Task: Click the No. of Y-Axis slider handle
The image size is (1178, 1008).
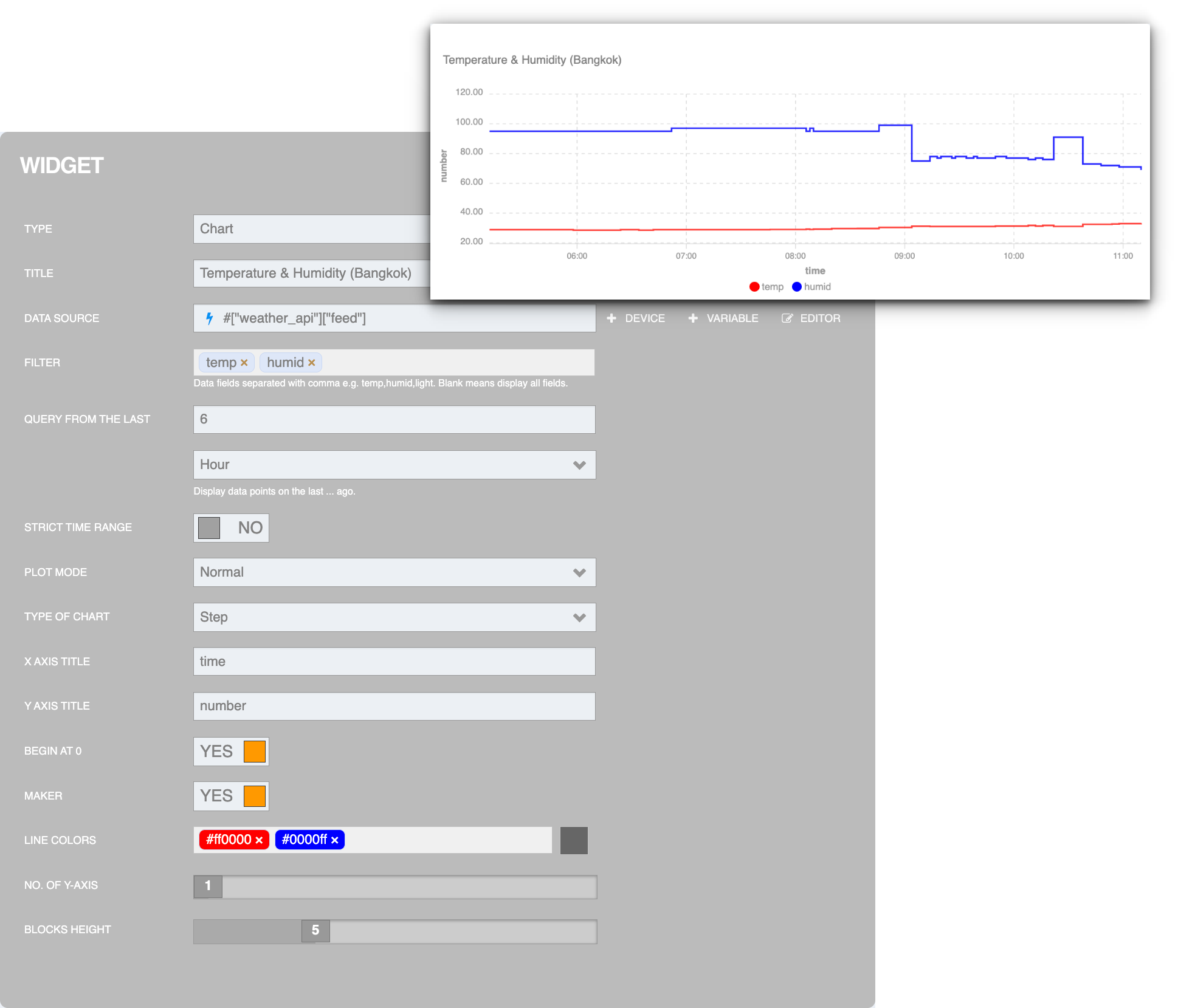Action: 208,886
